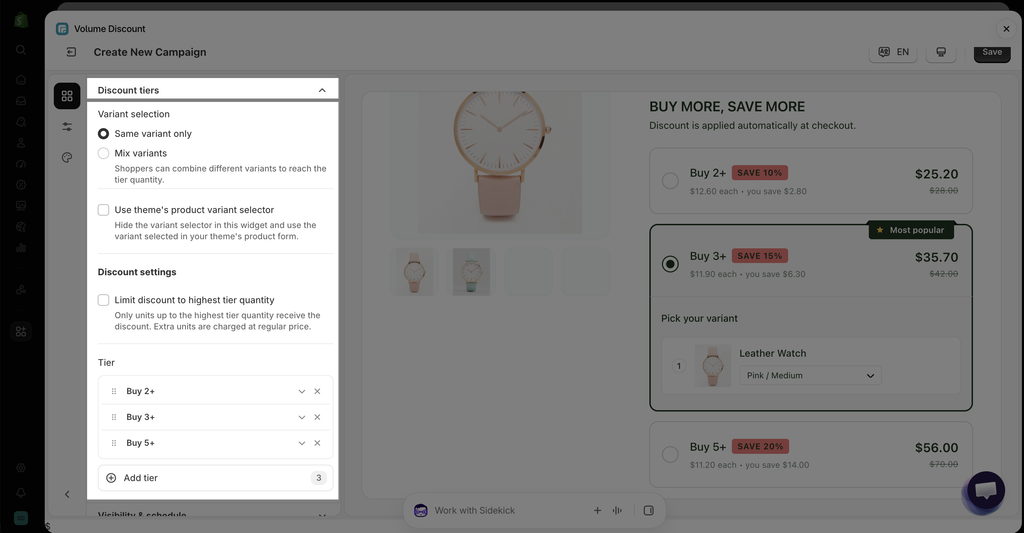Click Leather Watch variant thumbnail
The height and width of the screenshot is (533, 1024).
point(712,366)
